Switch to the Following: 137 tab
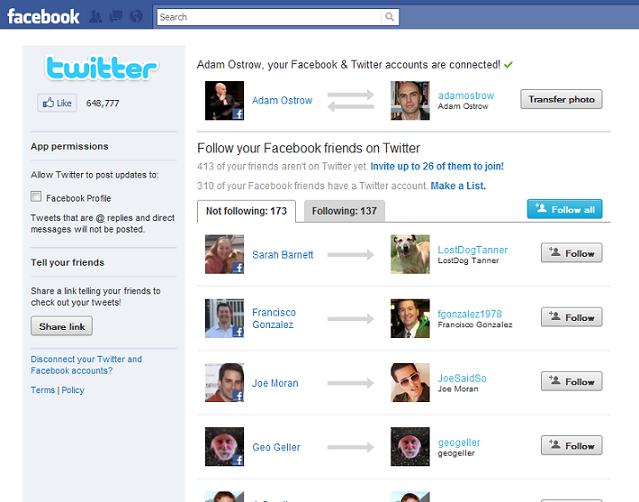The width and height of the screenshot is (639, 502). click(344, 211)
